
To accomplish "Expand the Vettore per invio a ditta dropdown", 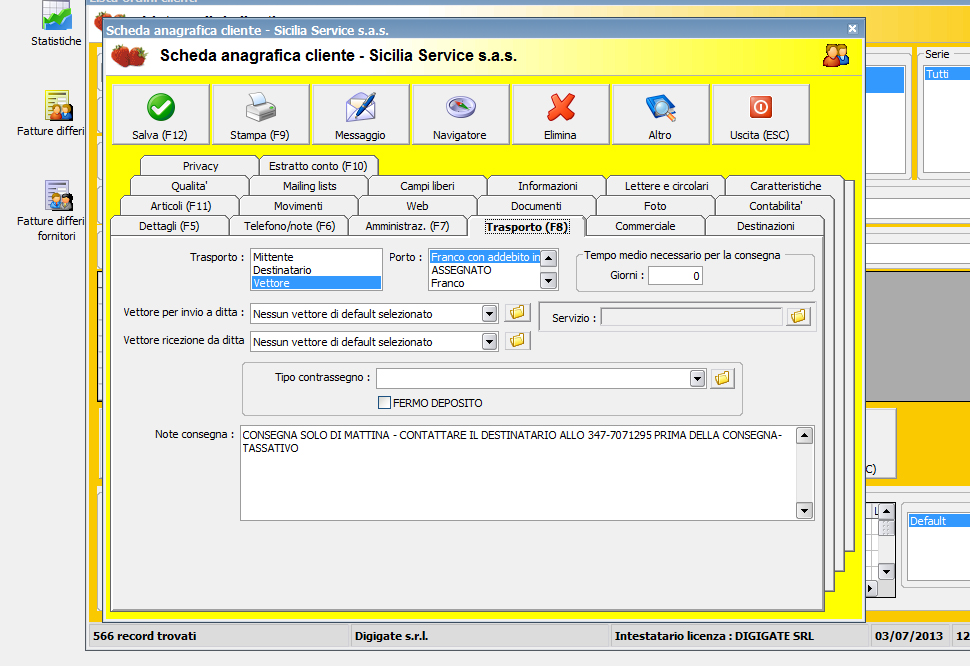I will pyautogui.click(x=489, y=314).
